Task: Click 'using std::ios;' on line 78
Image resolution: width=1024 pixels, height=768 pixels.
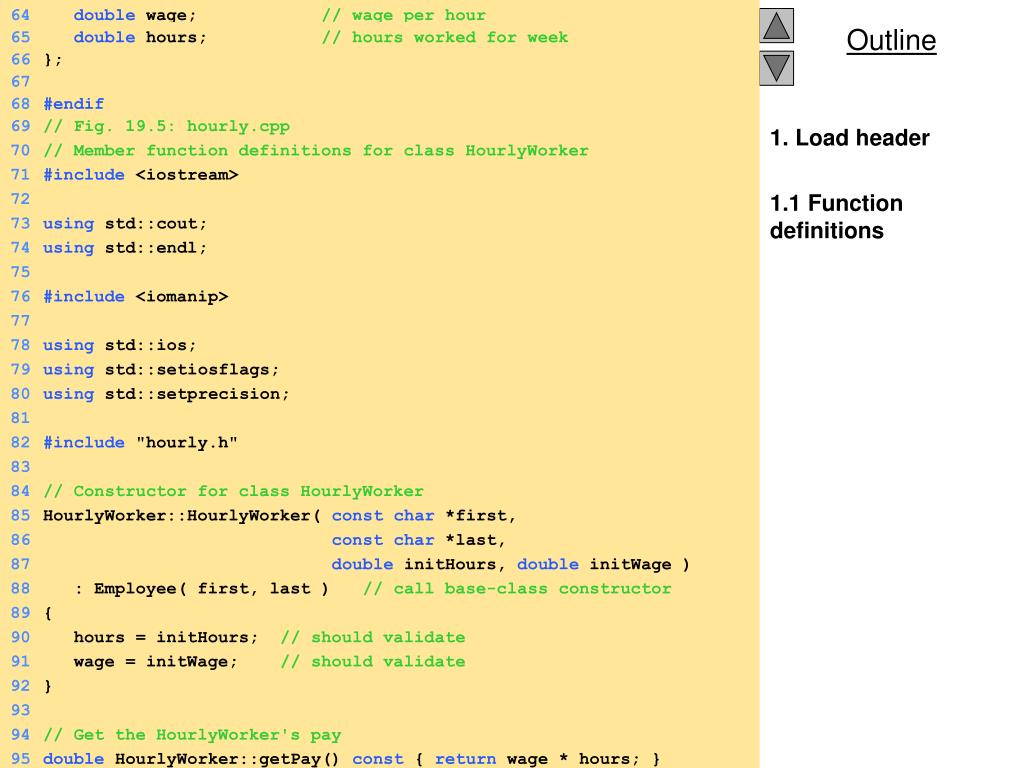Action: pyautogui.click(x=120, y=345)
